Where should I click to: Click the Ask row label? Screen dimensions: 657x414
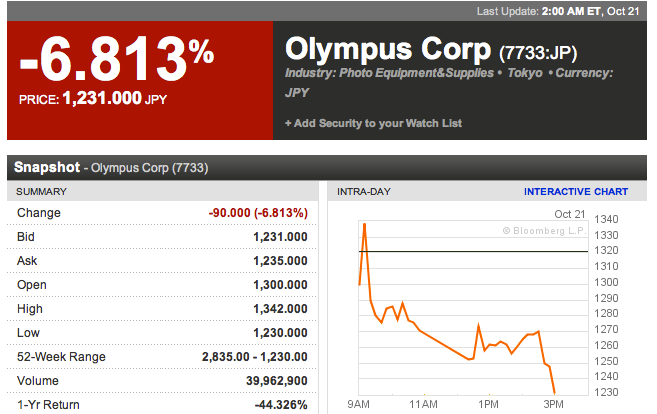pos(27,261)
